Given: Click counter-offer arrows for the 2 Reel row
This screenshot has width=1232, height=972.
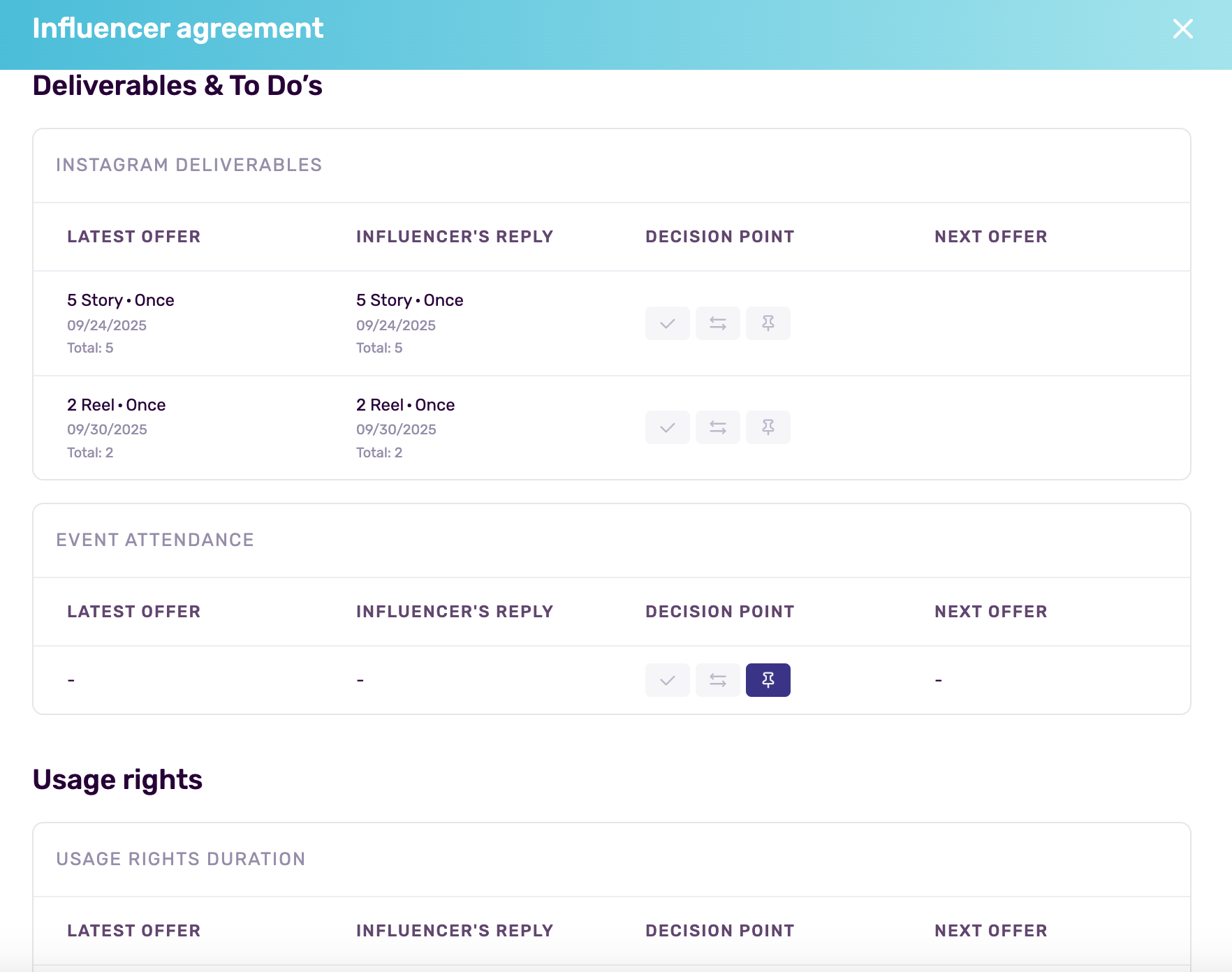Looking at the screenshot, I should pos(717,427).
